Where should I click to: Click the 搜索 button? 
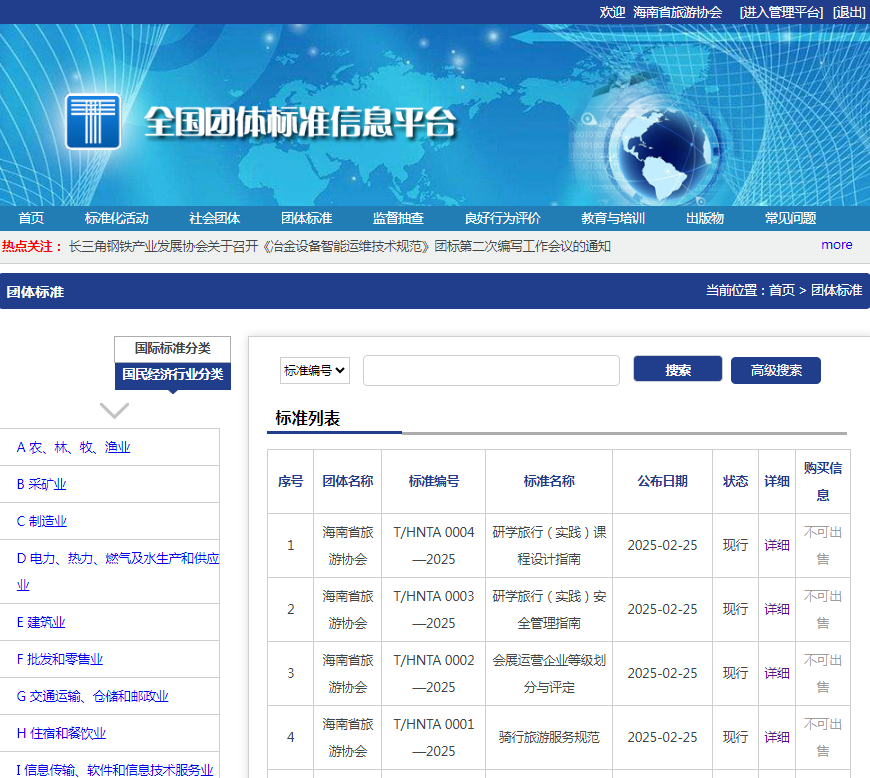pyautogui.click(x=677, y=369)
